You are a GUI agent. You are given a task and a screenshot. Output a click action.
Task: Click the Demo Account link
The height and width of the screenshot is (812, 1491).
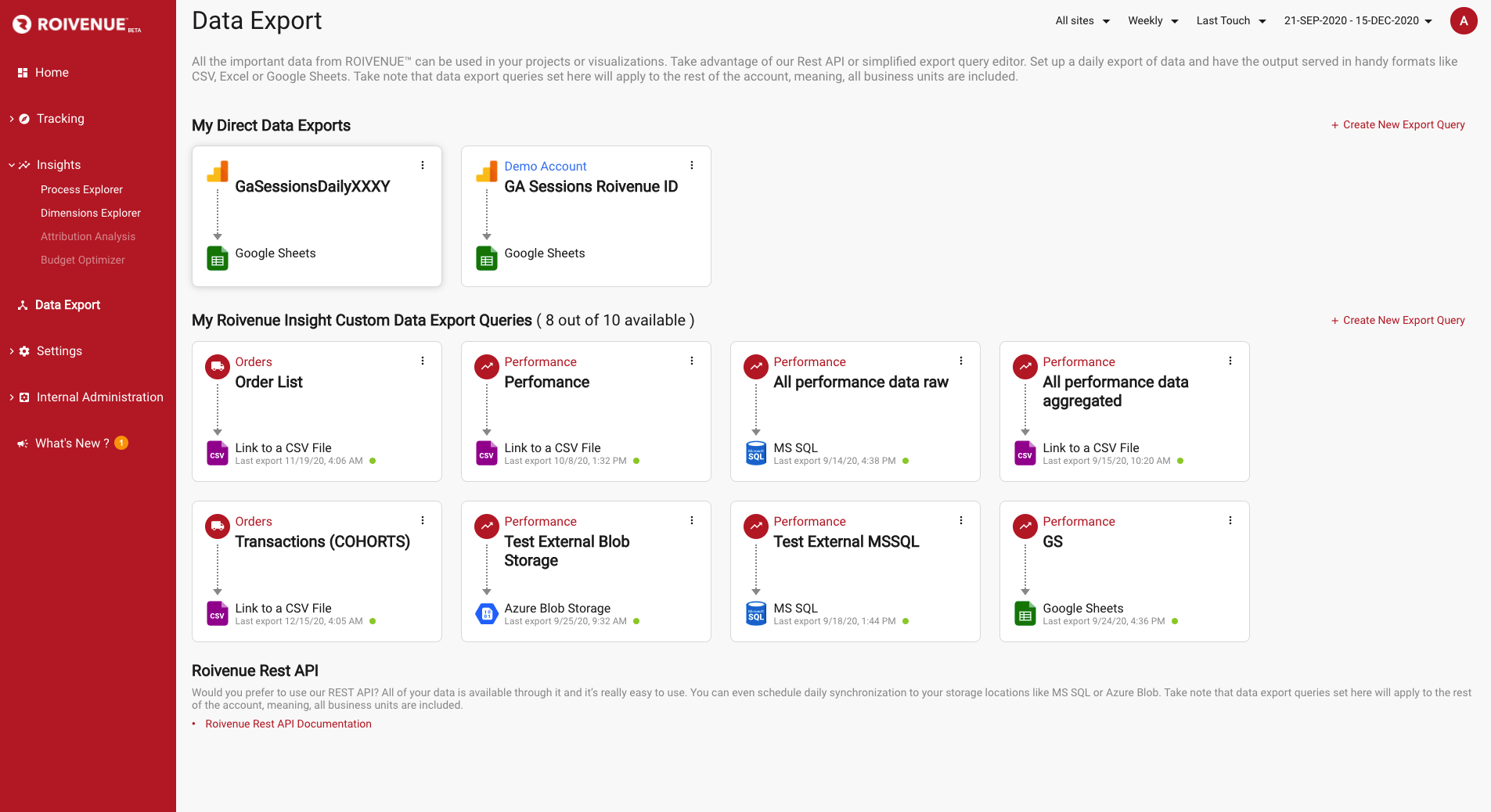coord(545,167)
